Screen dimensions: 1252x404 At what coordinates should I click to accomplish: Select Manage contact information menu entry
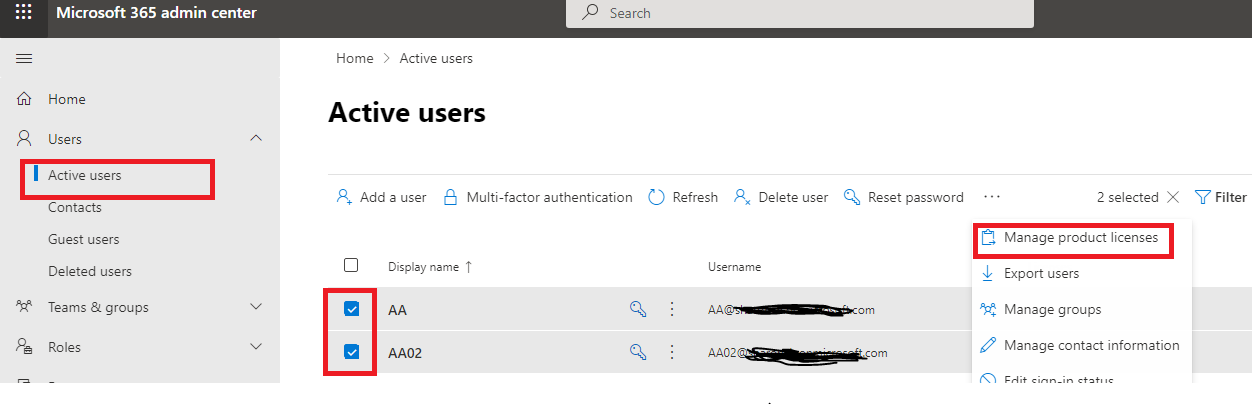pyautogui.click(x=1081, y=345)
